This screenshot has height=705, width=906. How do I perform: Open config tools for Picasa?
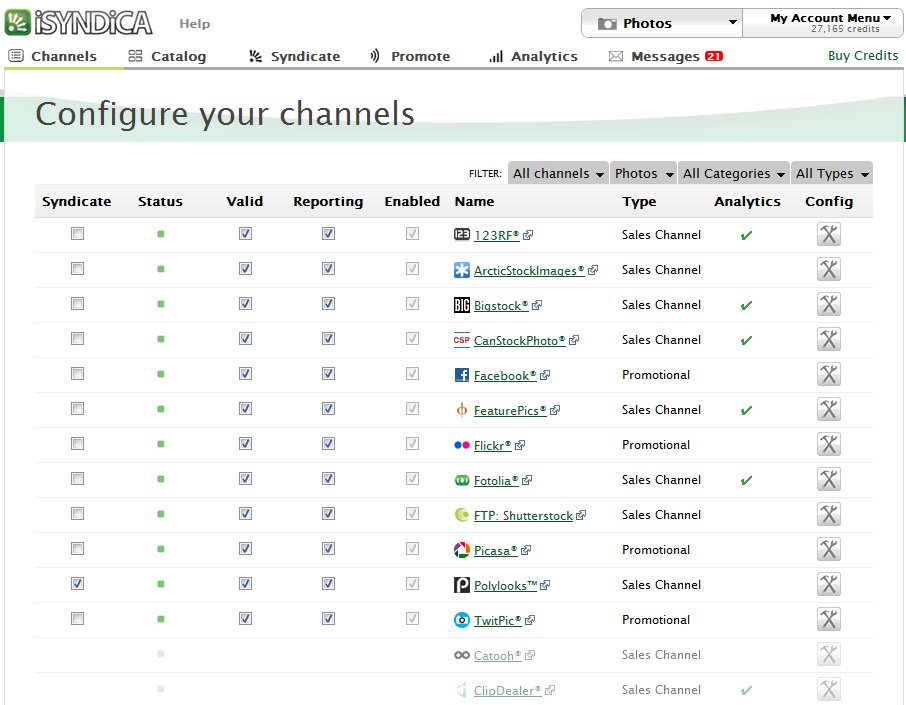829,550
